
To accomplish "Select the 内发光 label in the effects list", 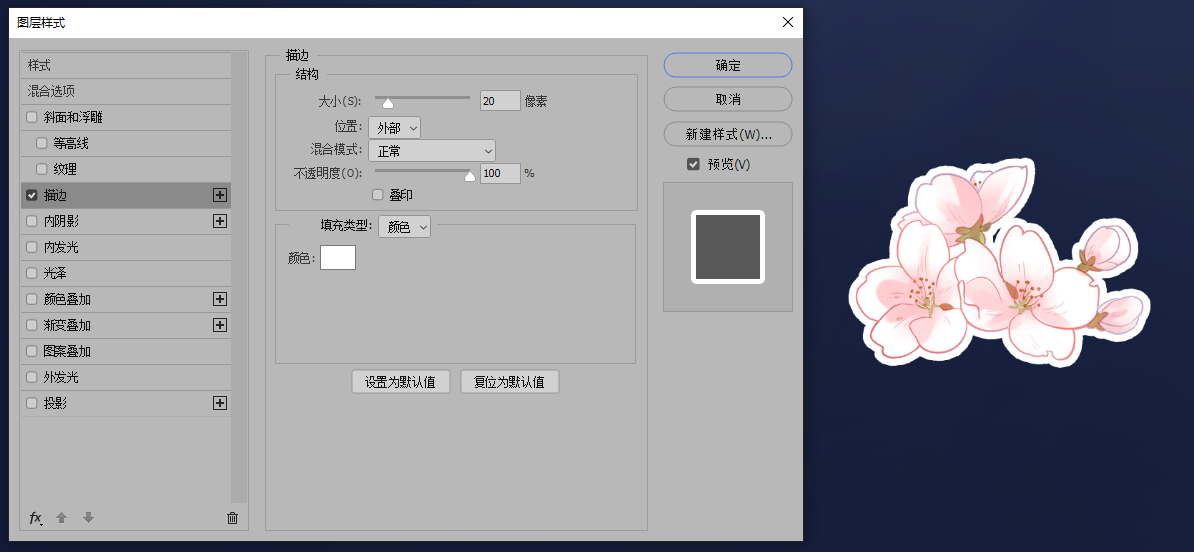I will click(61, 247).
